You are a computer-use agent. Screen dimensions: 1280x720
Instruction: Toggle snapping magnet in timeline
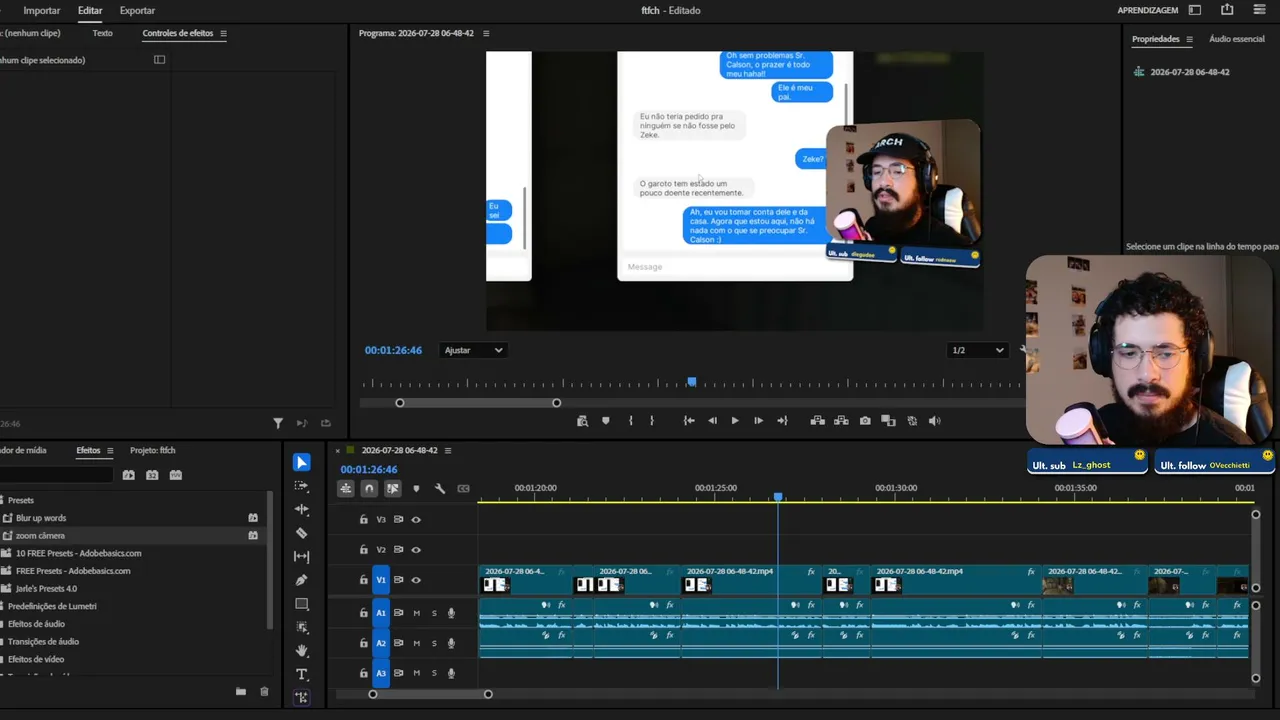369,488
